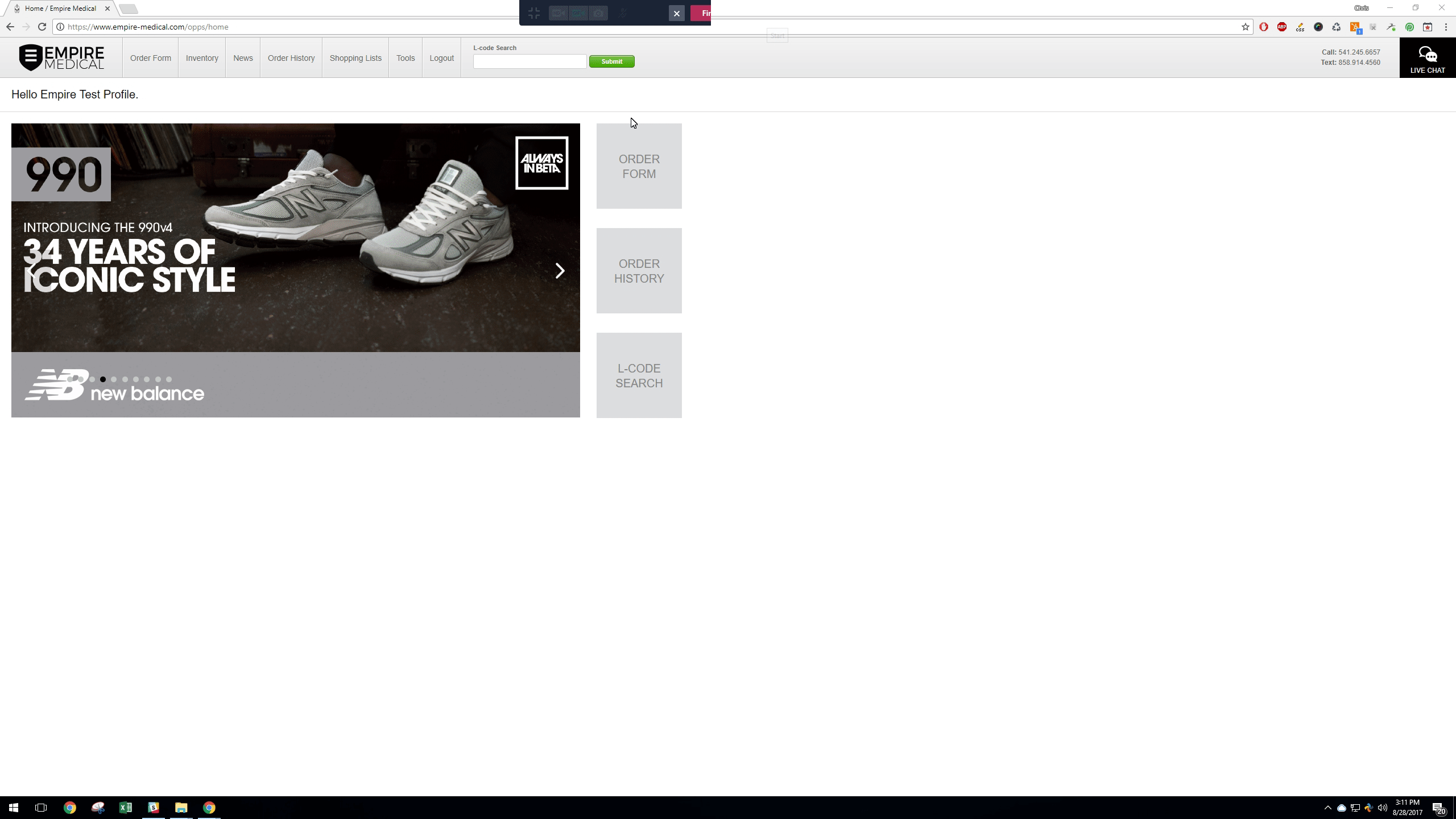Screen dimensions: 1456x819
Task: Close the Home / Empire Medical tab
Action: pos(107,9)
